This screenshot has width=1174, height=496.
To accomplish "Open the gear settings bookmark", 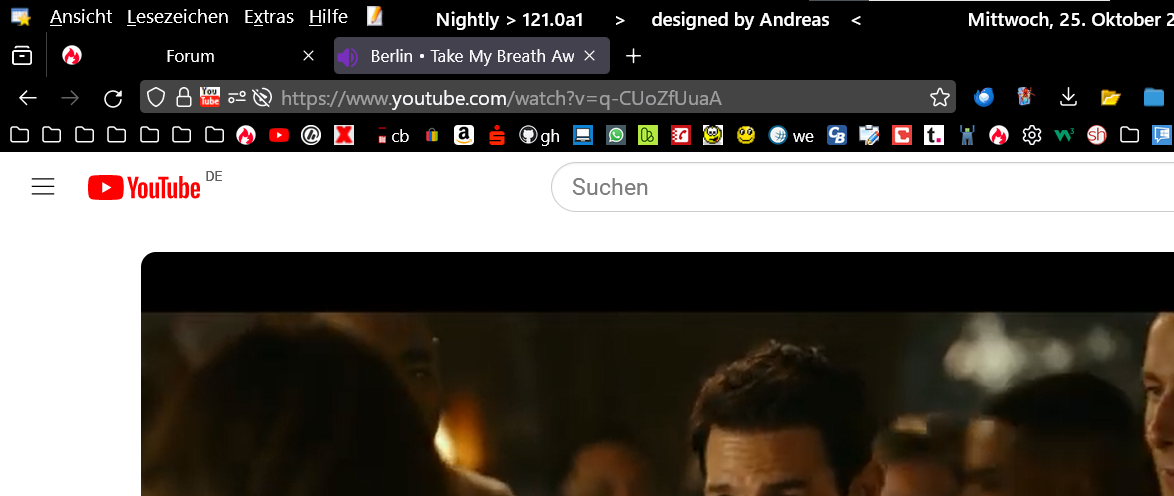I will click(x=1032, y=135).
